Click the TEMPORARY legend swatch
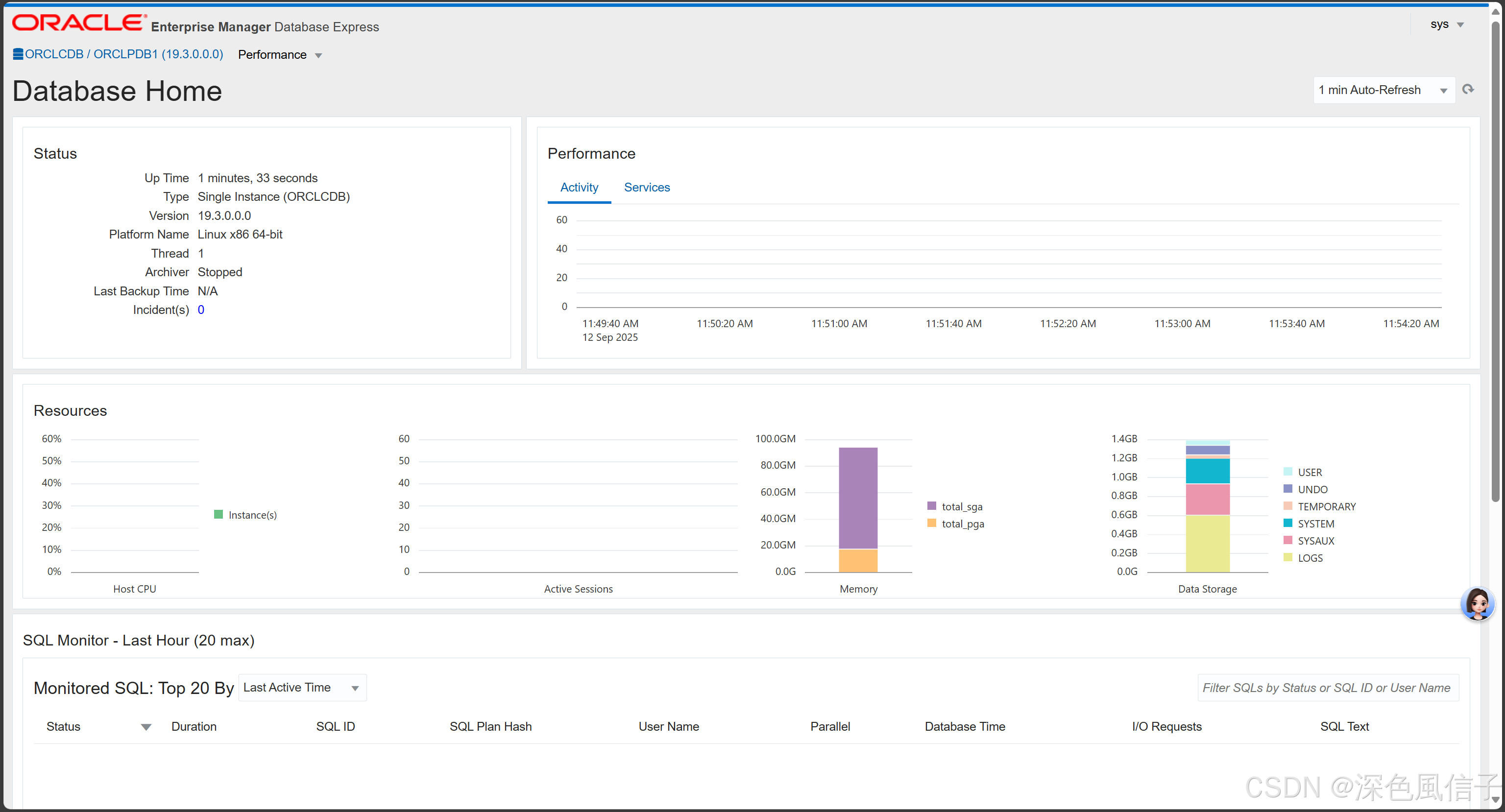This screenshot has height=812, width=1505. (x=1287, y=506)
